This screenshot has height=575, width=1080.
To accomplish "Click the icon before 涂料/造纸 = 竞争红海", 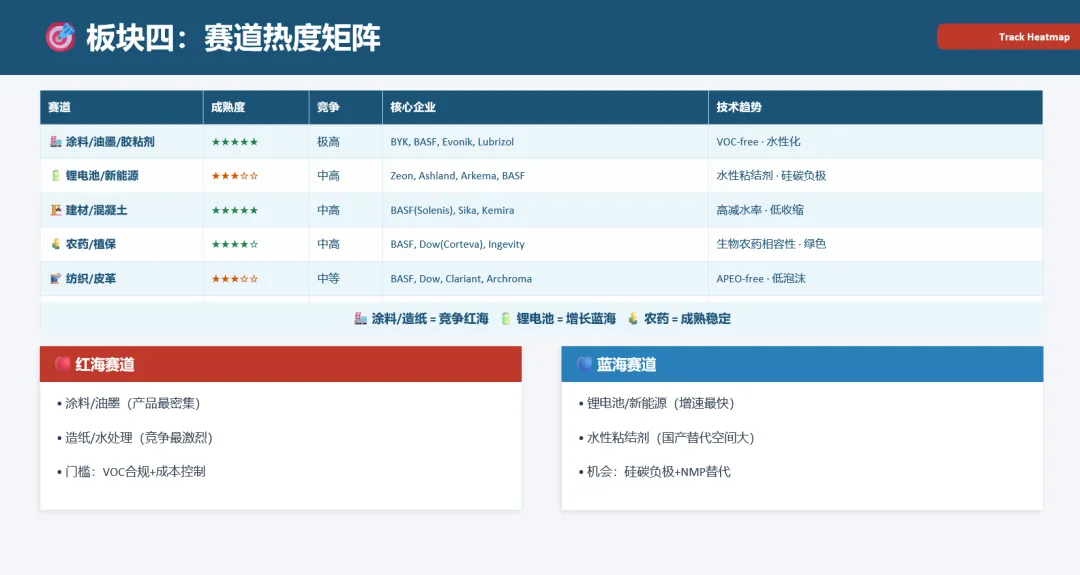I will pos(360,318).
